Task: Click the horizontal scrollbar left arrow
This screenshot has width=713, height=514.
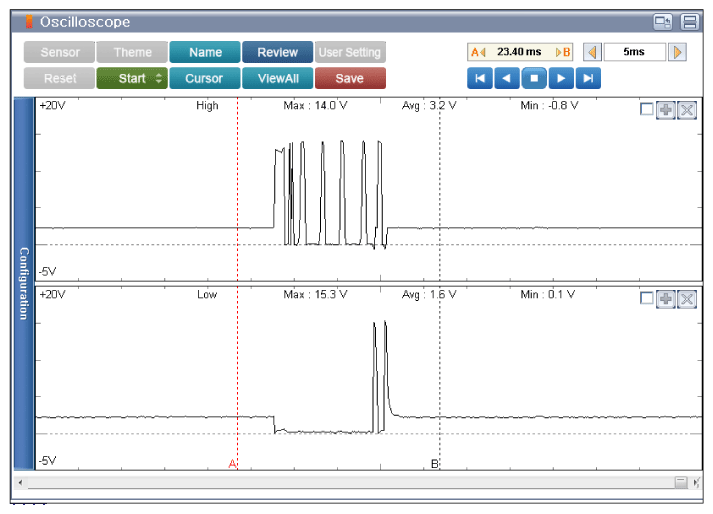Action: pos(20,482)
